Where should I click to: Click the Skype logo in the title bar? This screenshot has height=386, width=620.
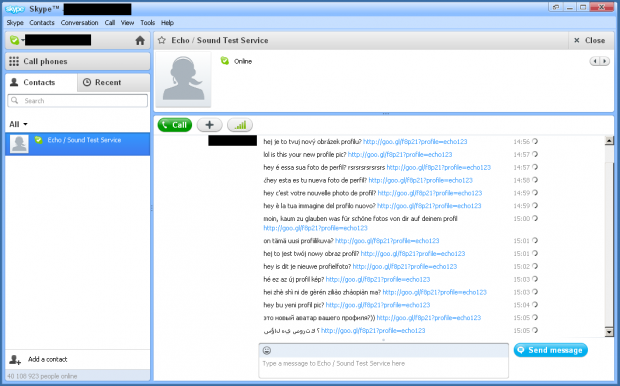[x=15, y=9]
